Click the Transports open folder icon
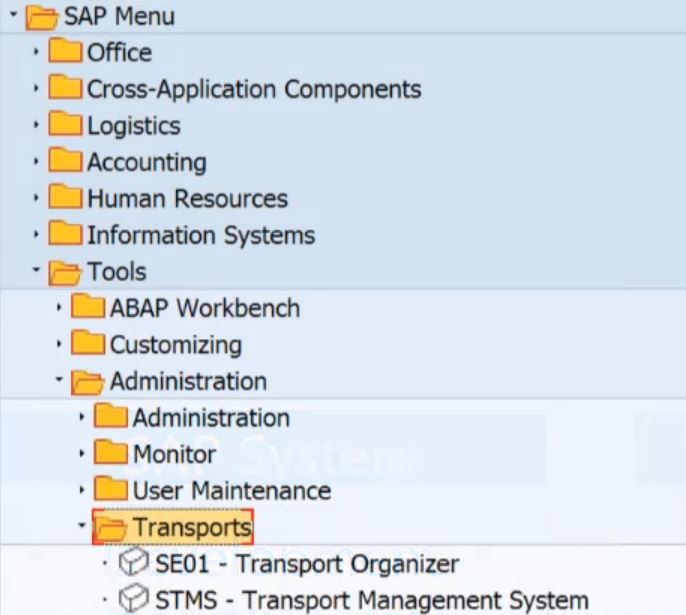The width and height of the screenshot is (686, 615). tap(110, 528)
